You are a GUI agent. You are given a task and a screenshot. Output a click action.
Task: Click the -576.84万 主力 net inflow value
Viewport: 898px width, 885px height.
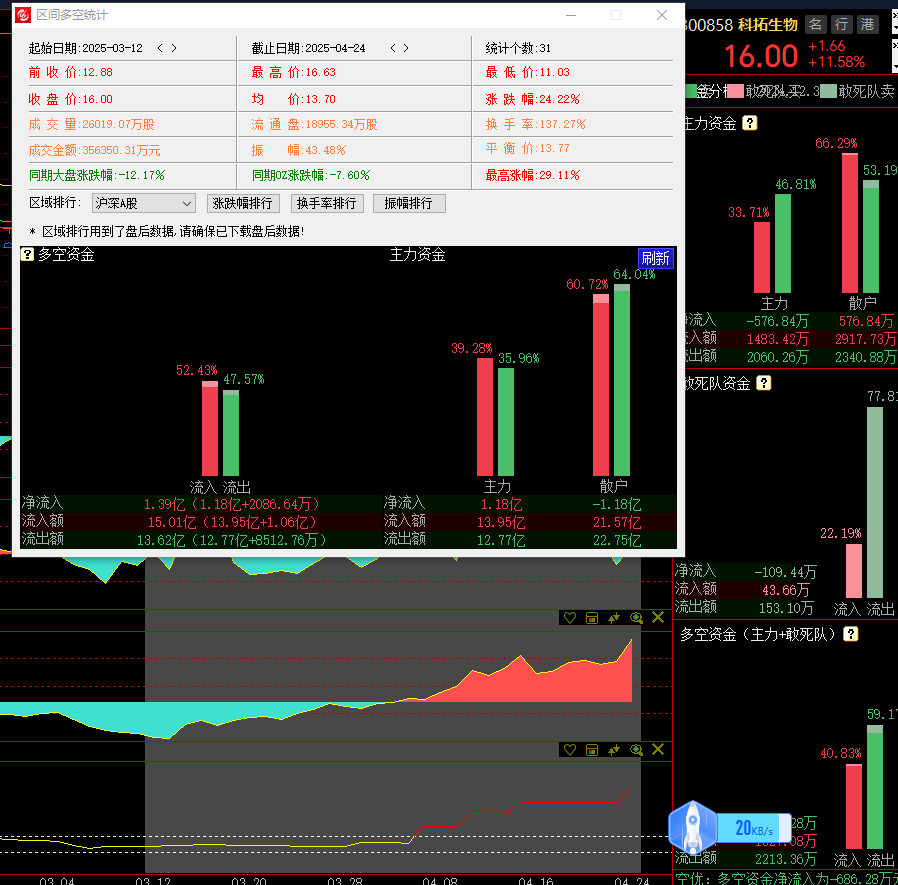pos(777,321)
